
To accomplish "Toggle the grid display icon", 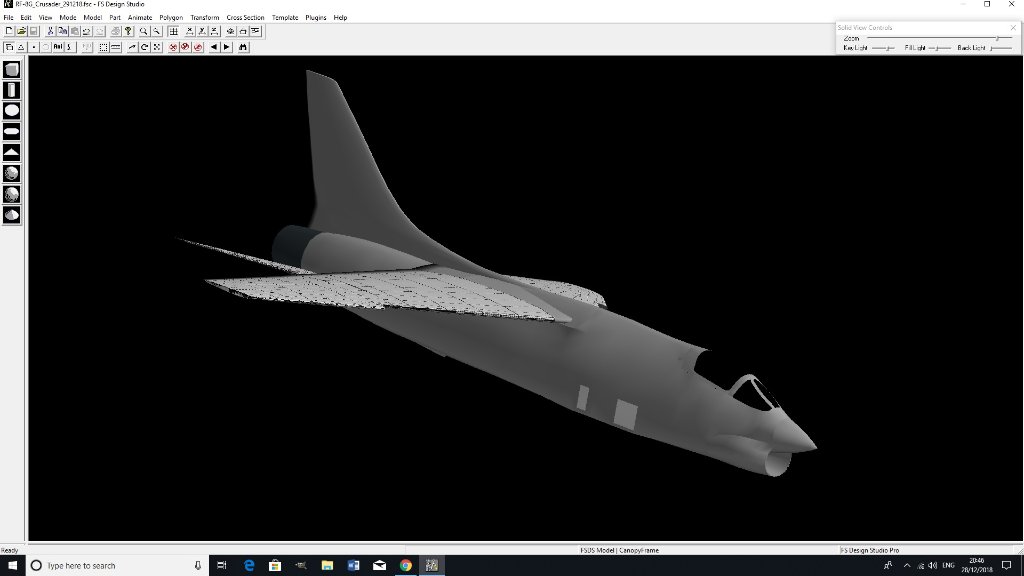I will (x=173, y=32).
